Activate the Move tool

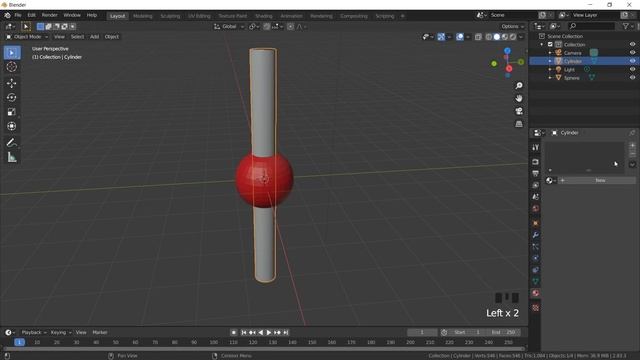(x=12, y=83)
